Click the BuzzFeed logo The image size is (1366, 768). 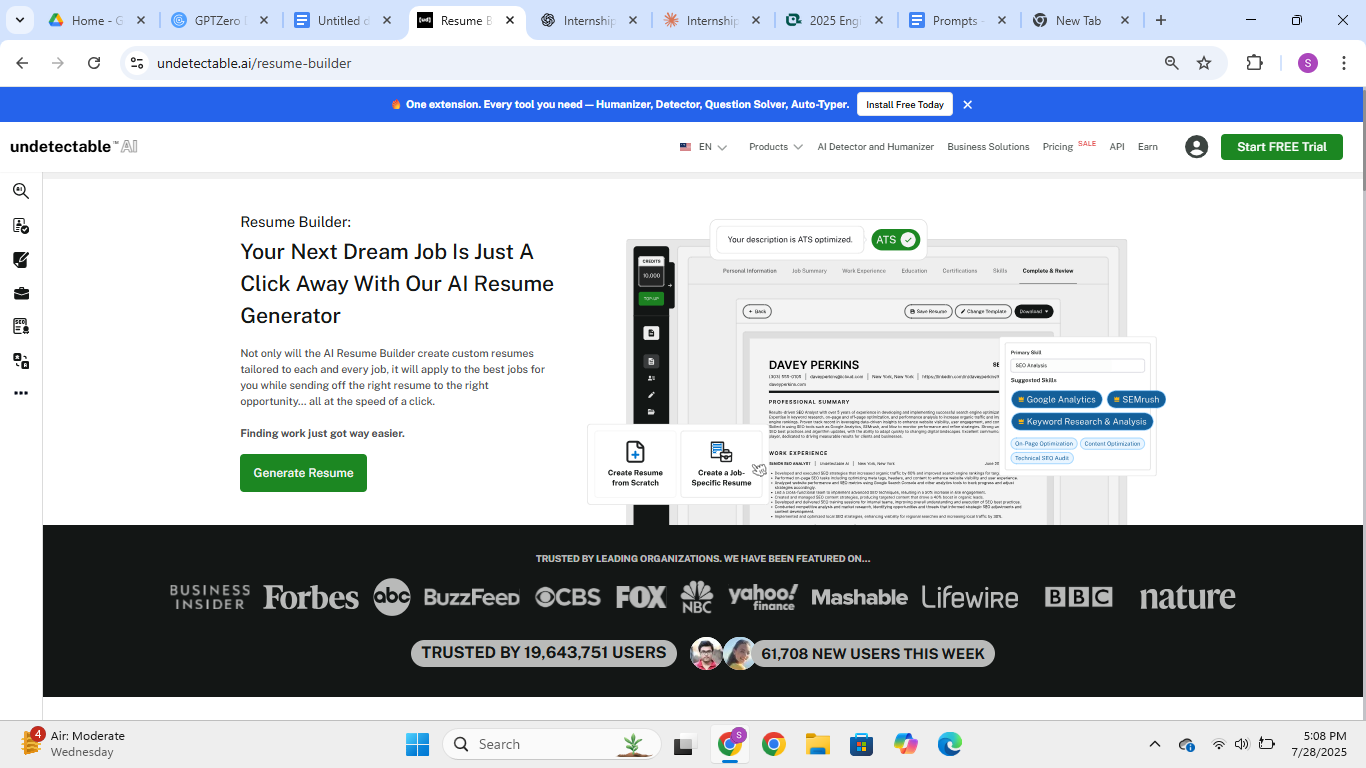(472, 598)
